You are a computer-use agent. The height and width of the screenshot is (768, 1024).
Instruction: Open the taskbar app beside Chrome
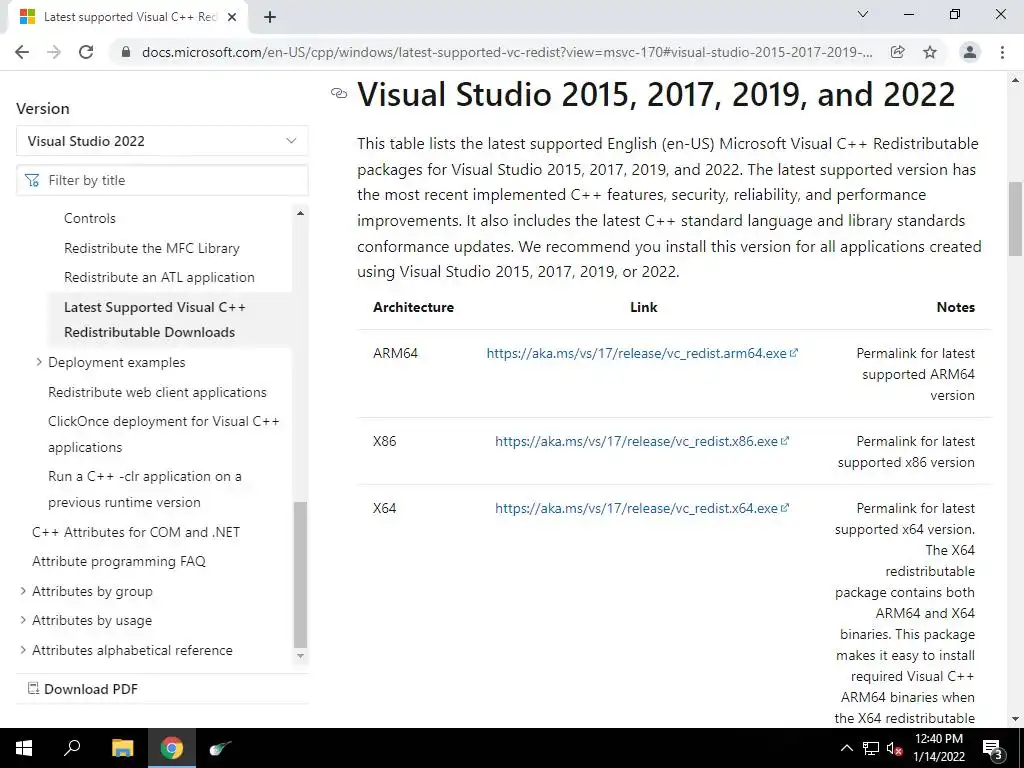[220, 748]
